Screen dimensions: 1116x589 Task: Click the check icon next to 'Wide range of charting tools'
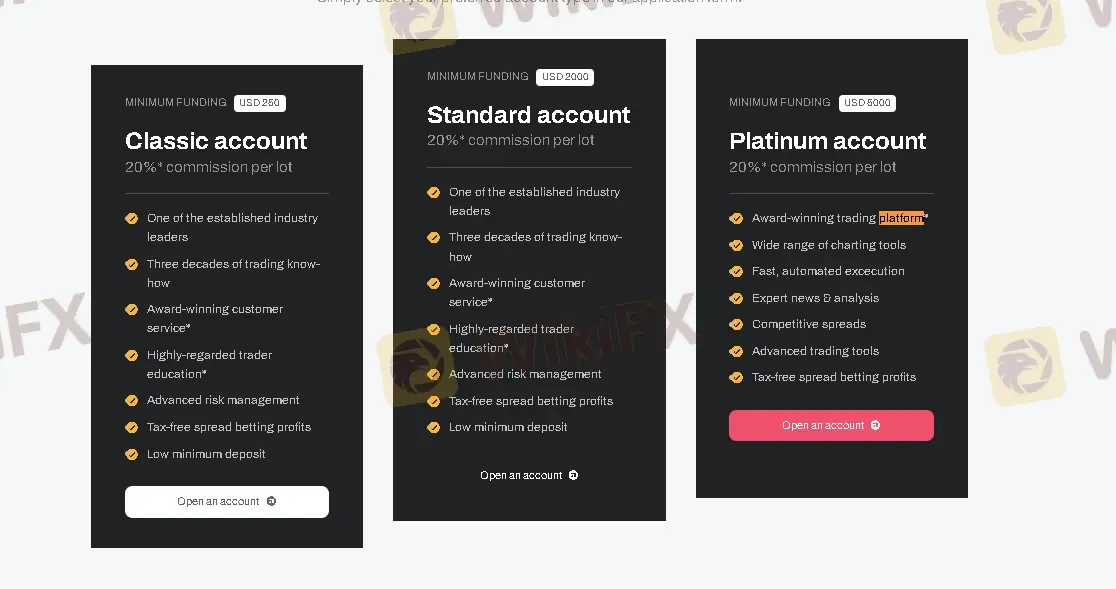pyautogui.click(x=736, y=244)
